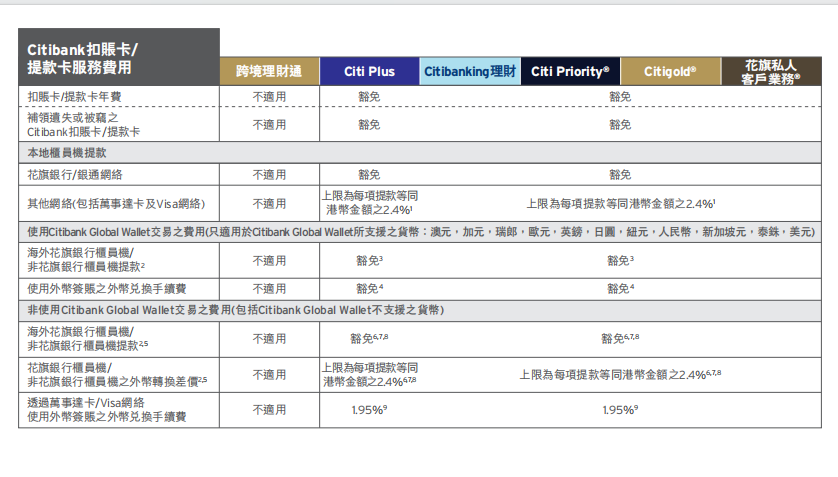Screen dimensions: 838x477
Task: Click Citi Plus 豁免 in the 年費 row
Action: (x=369, y=97)
